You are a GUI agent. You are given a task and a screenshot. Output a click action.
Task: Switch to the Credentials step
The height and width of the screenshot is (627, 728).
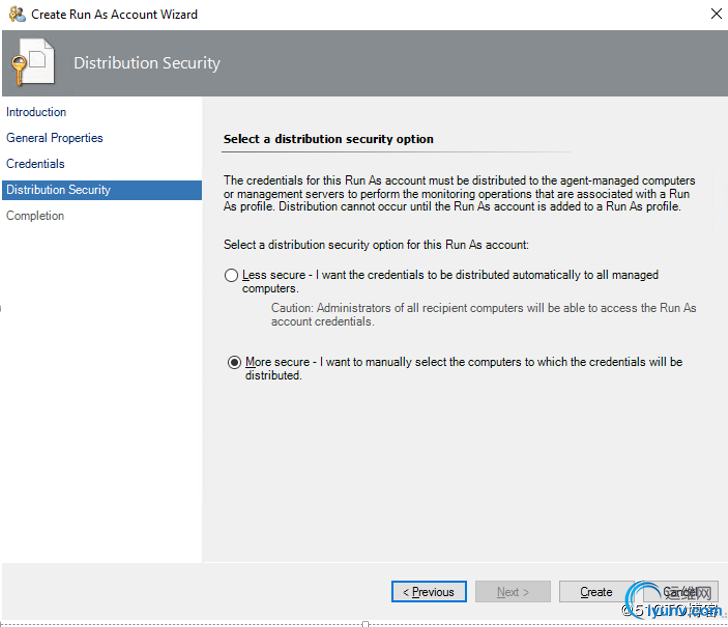click(35, 164)
